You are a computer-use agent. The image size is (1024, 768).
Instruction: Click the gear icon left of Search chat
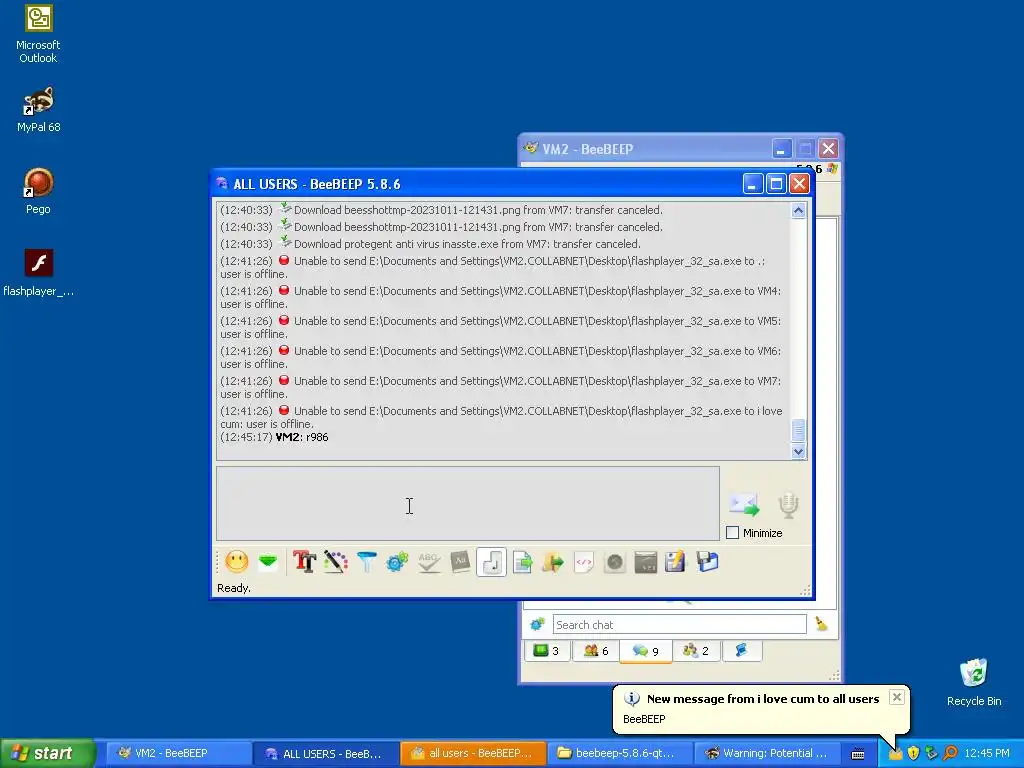pyautogui.click(x=537, y=624)
